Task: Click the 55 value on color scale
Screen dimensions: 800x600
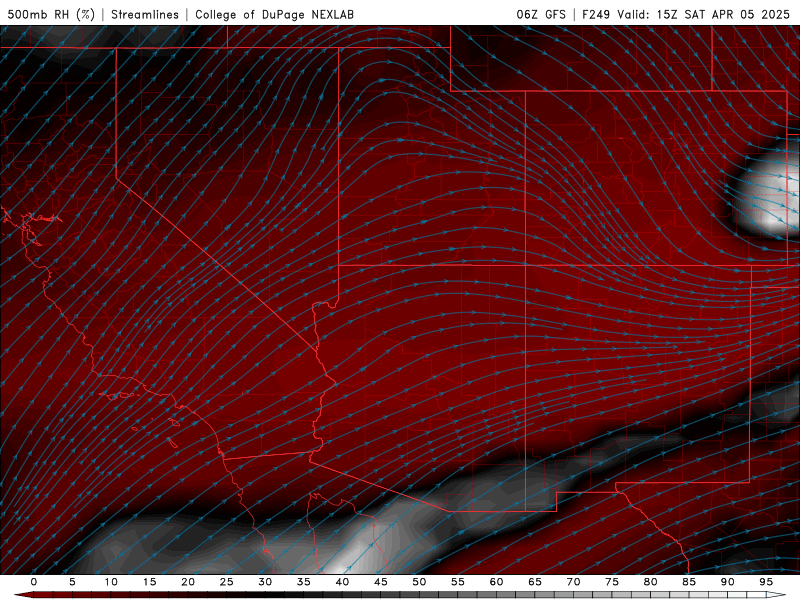Action: (x=458, y=582)
